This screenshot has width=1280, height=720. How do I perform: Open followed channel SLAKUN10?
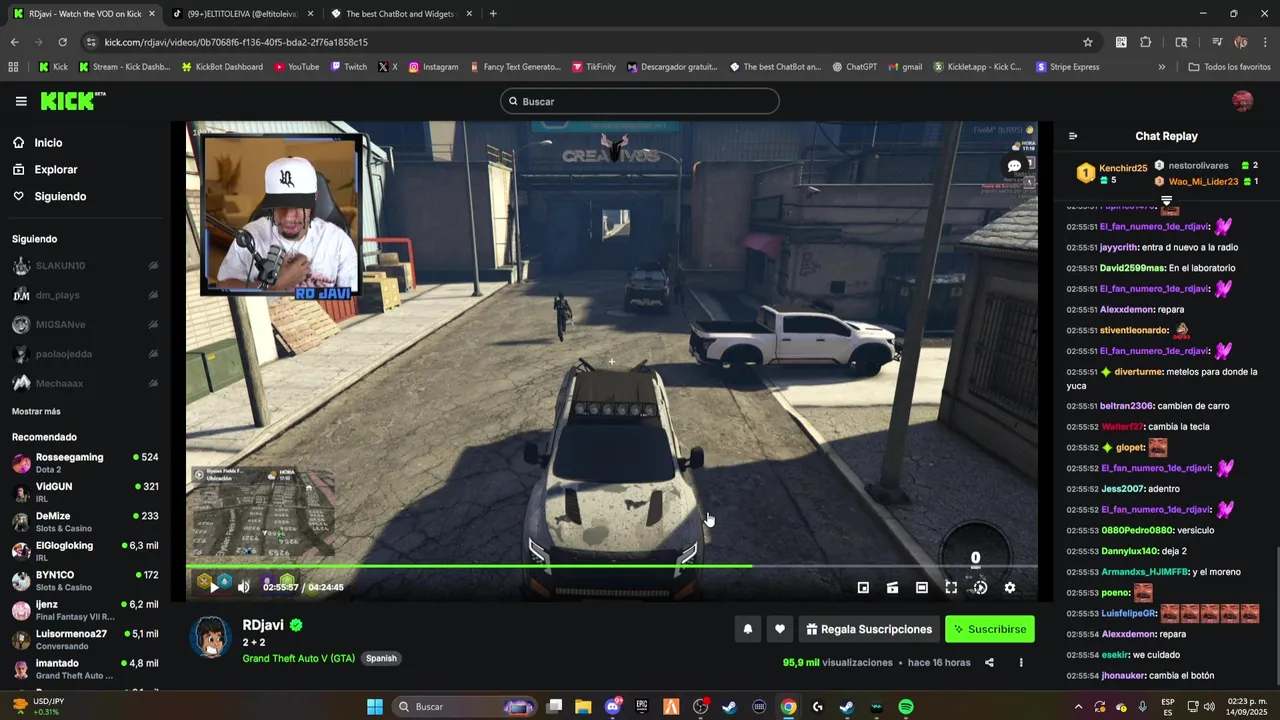pyautogui.click(x=85, y=266)
